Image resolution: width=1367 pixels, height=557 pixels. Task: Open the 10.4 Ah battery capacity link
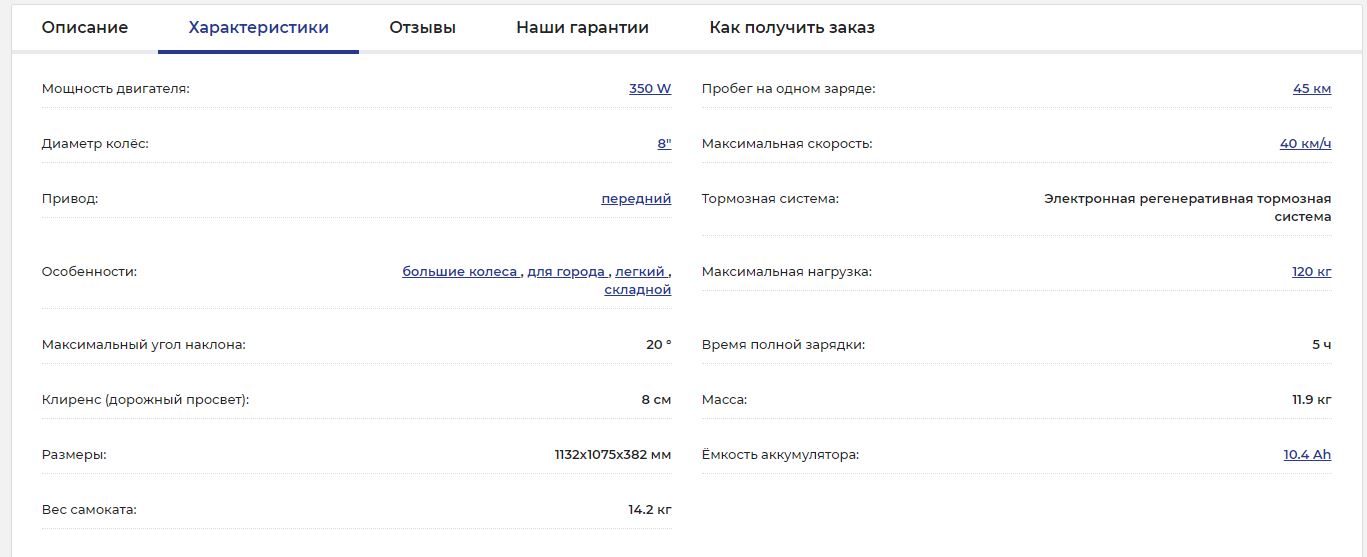tap(1308, 454)
